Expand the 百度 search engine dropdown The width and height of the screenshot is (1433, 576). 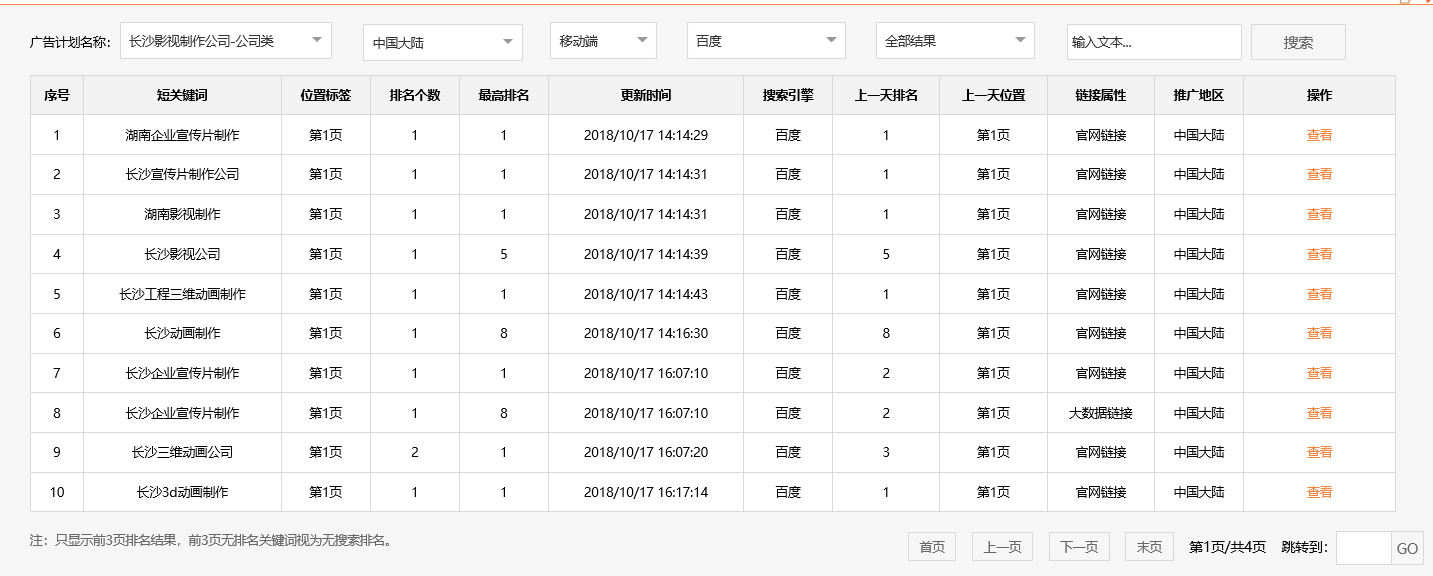(x=766, y=41)
